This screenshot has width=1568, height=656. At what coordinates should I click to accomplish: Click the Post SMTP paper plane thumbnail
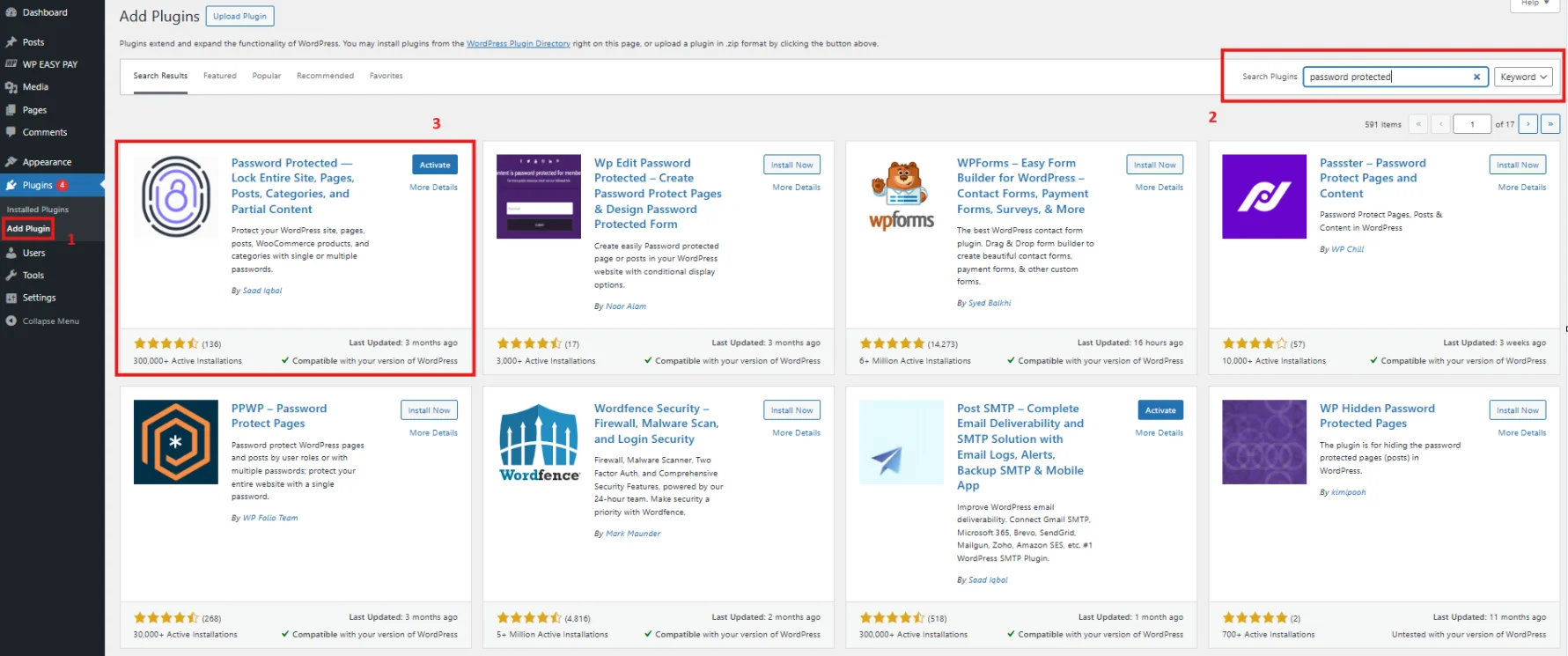click(x=902, y=442)
